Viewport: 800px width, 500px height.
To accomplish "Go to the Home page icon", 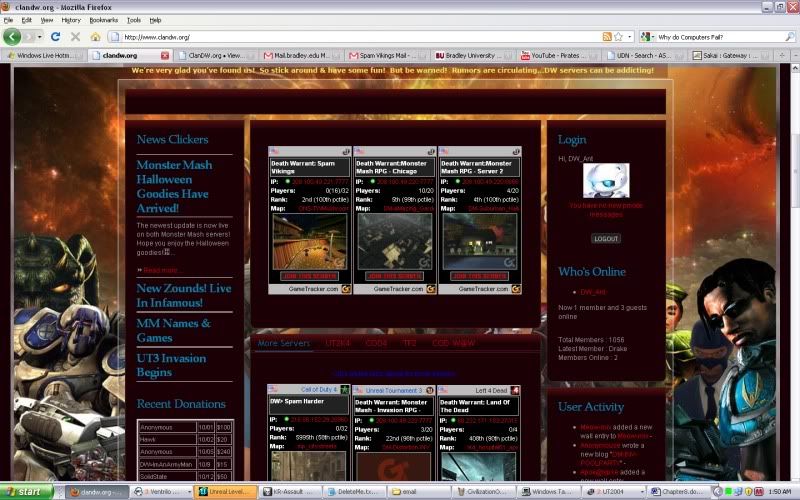I will click(95, 37).
